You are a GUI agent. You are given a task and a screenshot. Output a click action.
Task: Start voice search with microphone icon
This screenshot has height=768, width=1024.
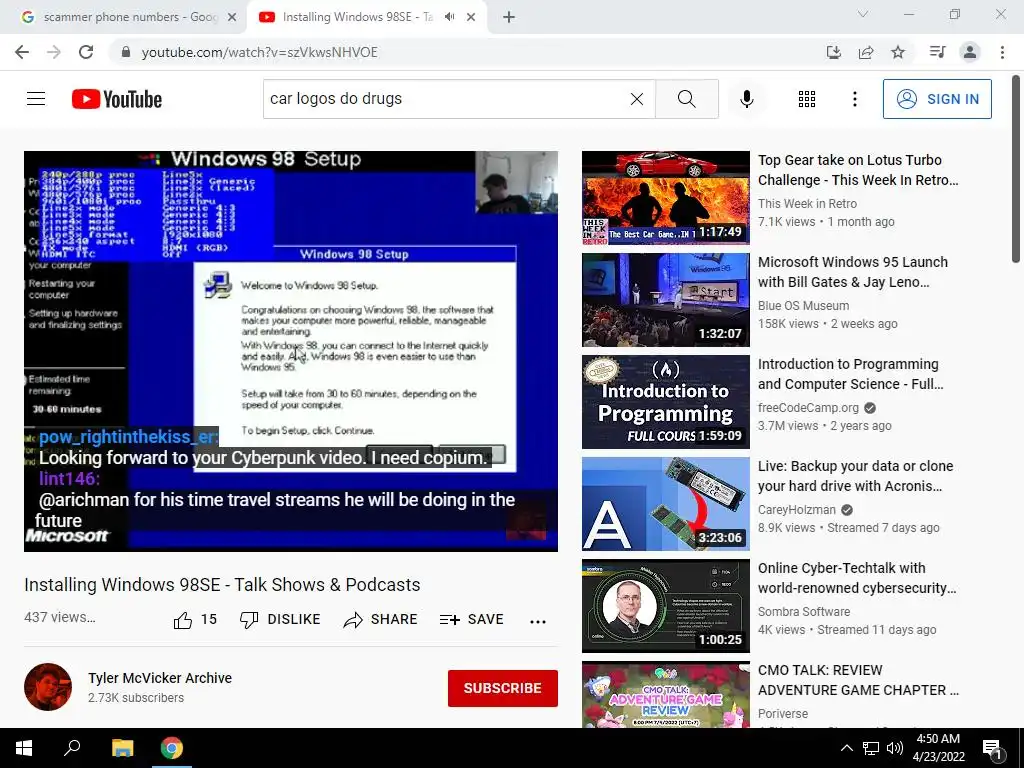pos(746,99)
